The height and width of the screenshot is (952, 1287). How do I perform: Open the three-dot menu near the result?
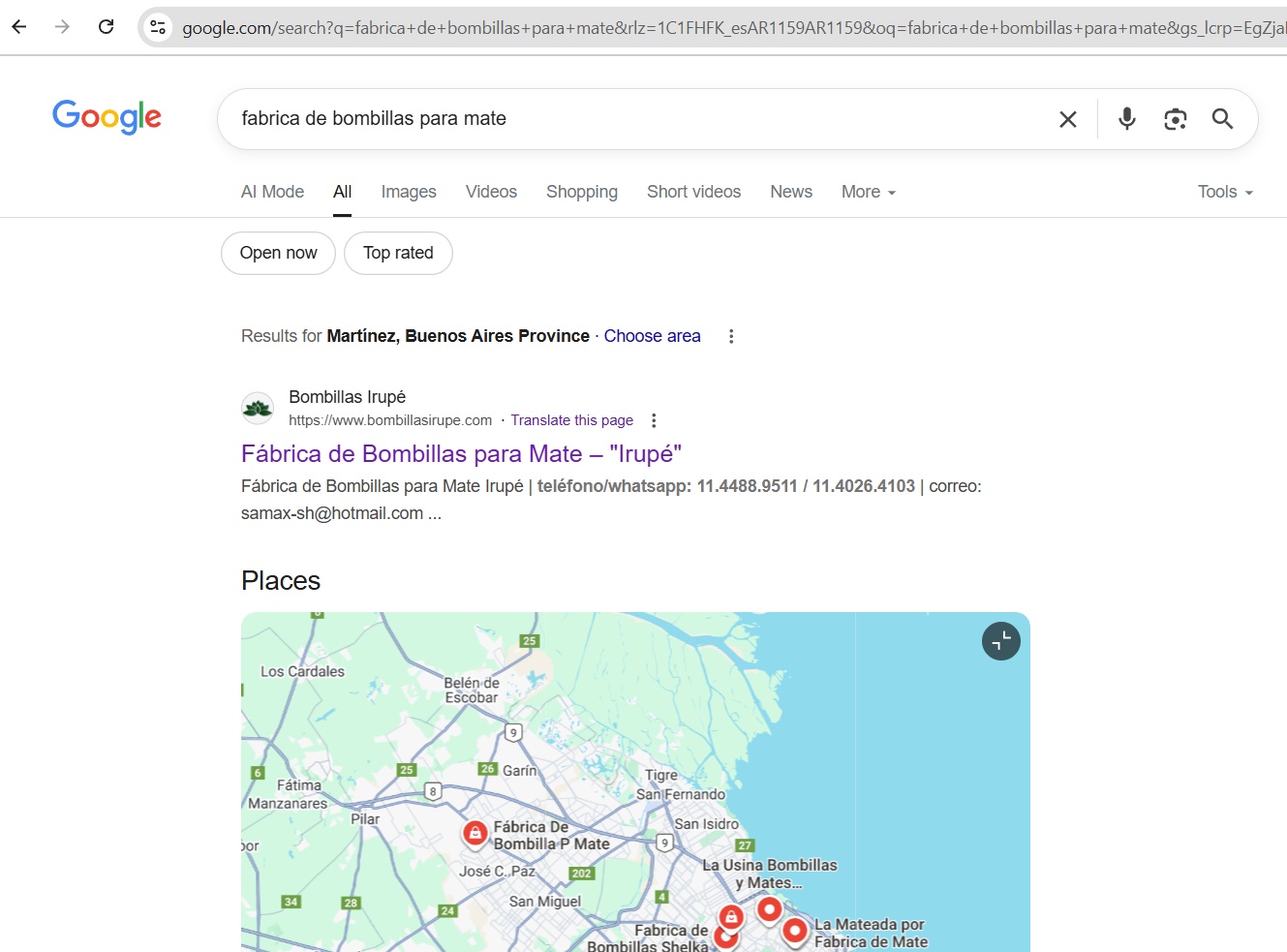tap(654, 419)
